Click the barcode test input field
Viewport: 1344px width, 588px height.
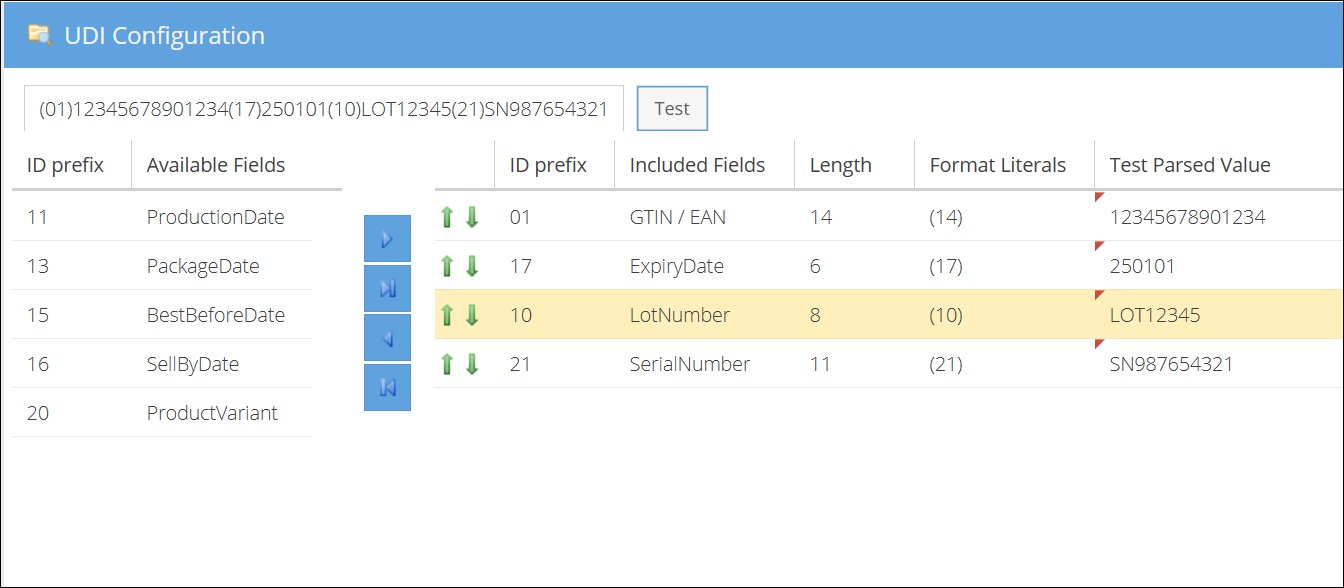pyautogui.click(x=325, y=108)
